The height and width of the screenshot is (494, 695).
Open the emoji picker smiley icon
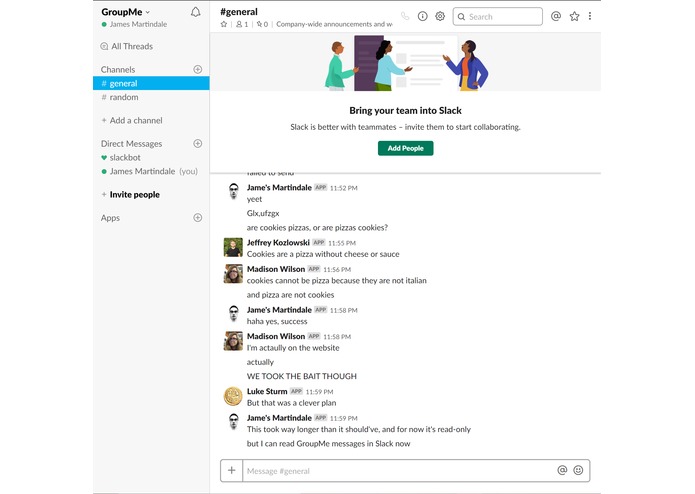(x=578, y=470)
